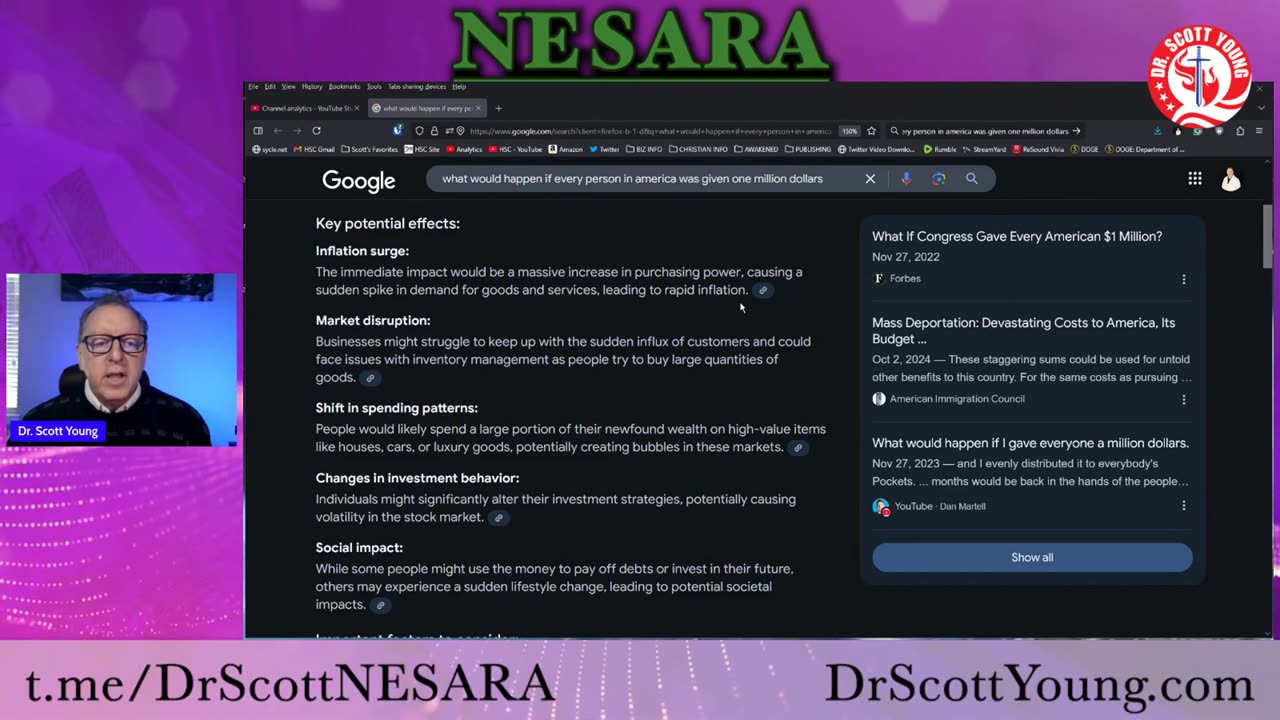The height and width of the screenshot is (720, 1280).
Task: Expand the PUBLISHING bookmarks folder
Action: tap(808, 149)
